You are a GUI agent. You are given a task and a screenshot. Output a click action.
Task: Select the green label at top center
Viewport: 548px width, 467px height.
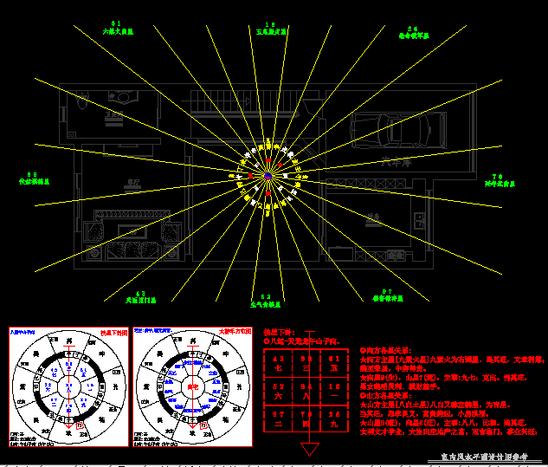(x=271, y=29)
